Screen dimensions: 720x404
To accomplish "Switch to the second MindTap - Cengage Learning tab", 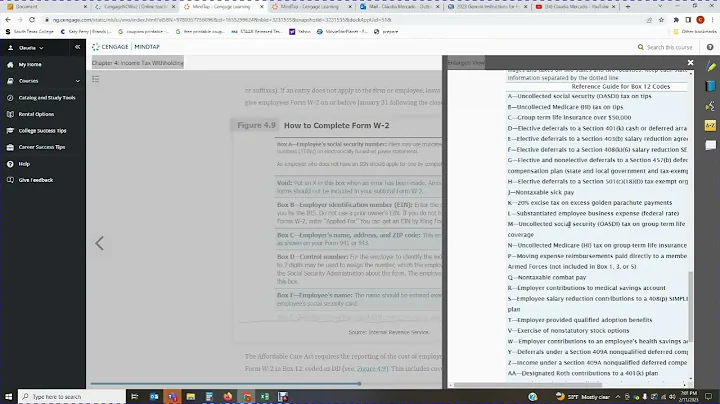I will 311,7.
